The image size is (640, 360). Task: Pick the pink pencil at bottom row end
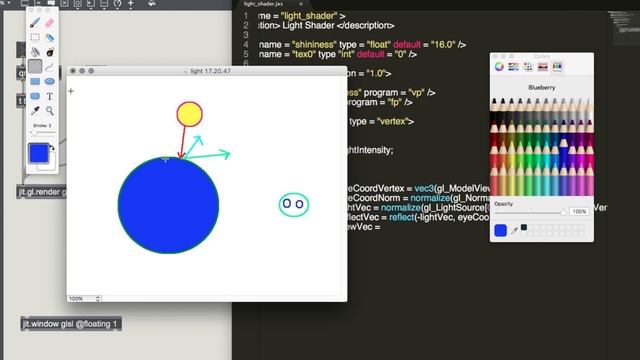pos(589,180)
